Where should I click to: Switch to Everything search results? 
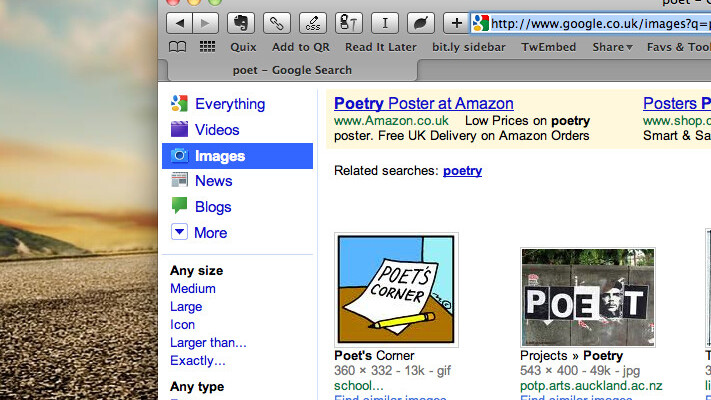(x=230, y=104)
